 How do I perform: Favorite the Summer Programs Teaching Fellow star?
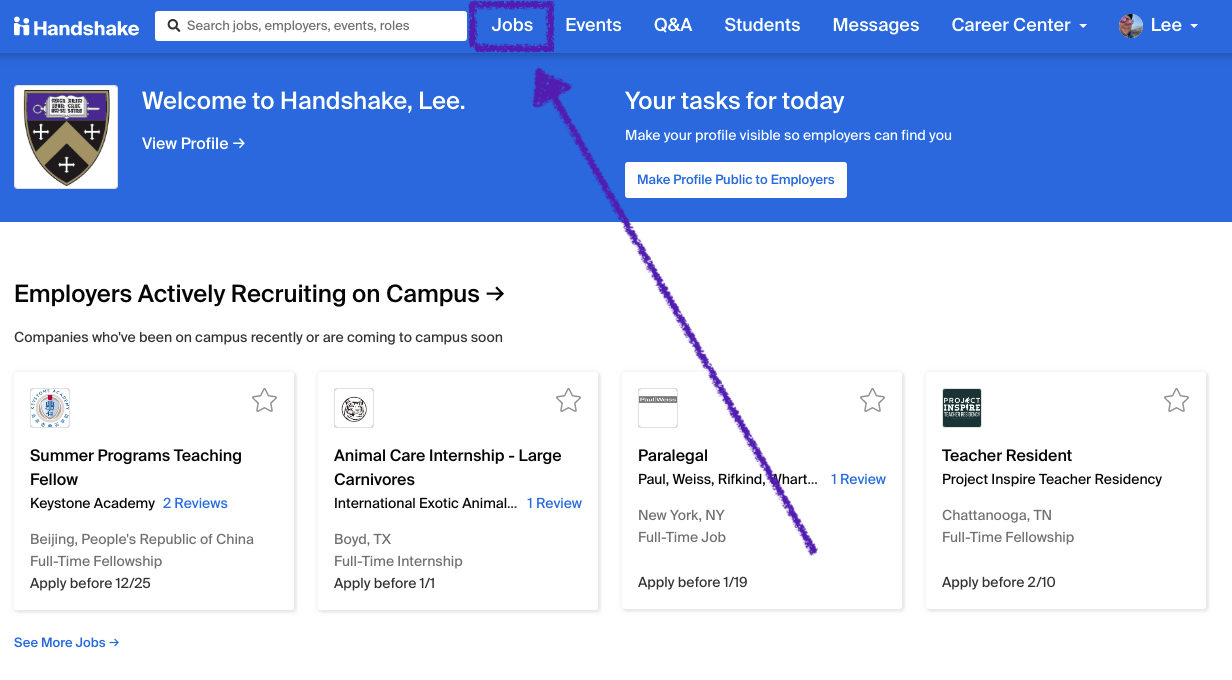click(264, 401)
